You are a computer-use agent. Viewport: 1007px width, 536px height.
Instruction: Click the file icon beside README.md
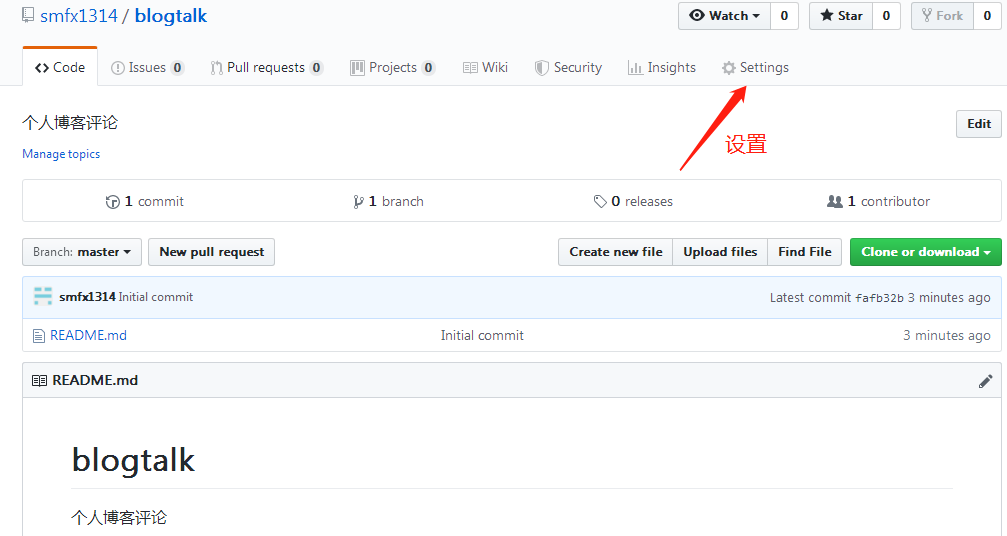coord(39,335)
